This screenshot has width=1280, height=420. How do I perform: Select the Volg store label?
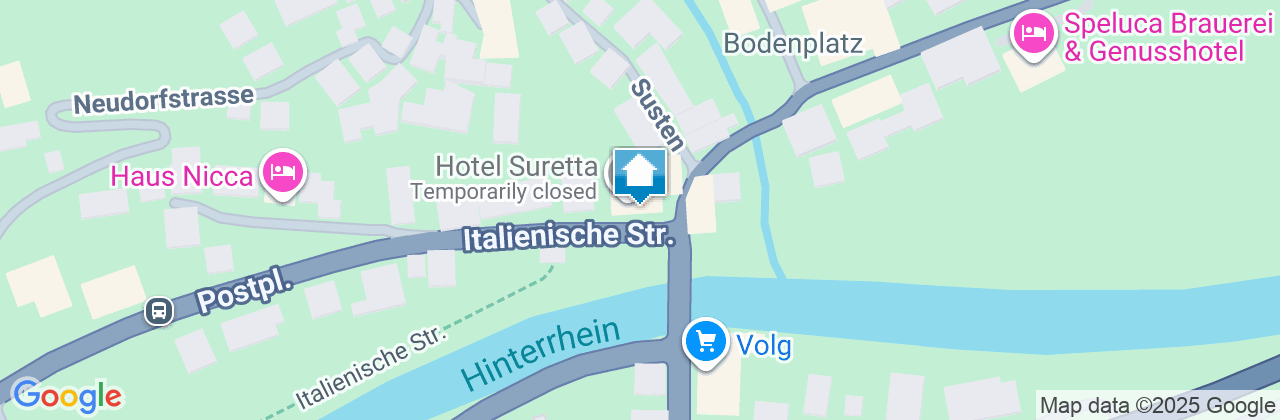[x=764, y=346]
